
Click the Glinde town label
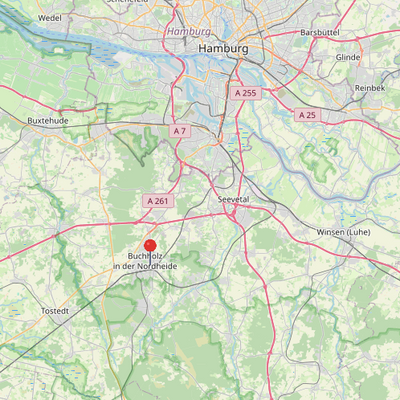tap(348, 57)
